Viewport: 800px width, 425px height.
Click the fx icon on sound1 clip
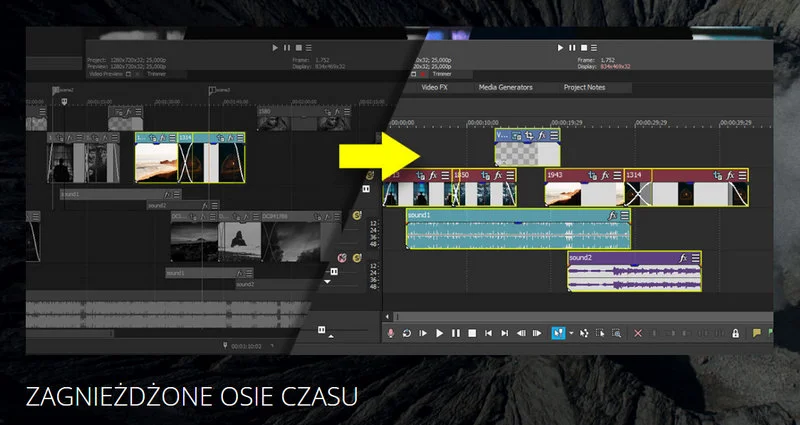(611, 215)
